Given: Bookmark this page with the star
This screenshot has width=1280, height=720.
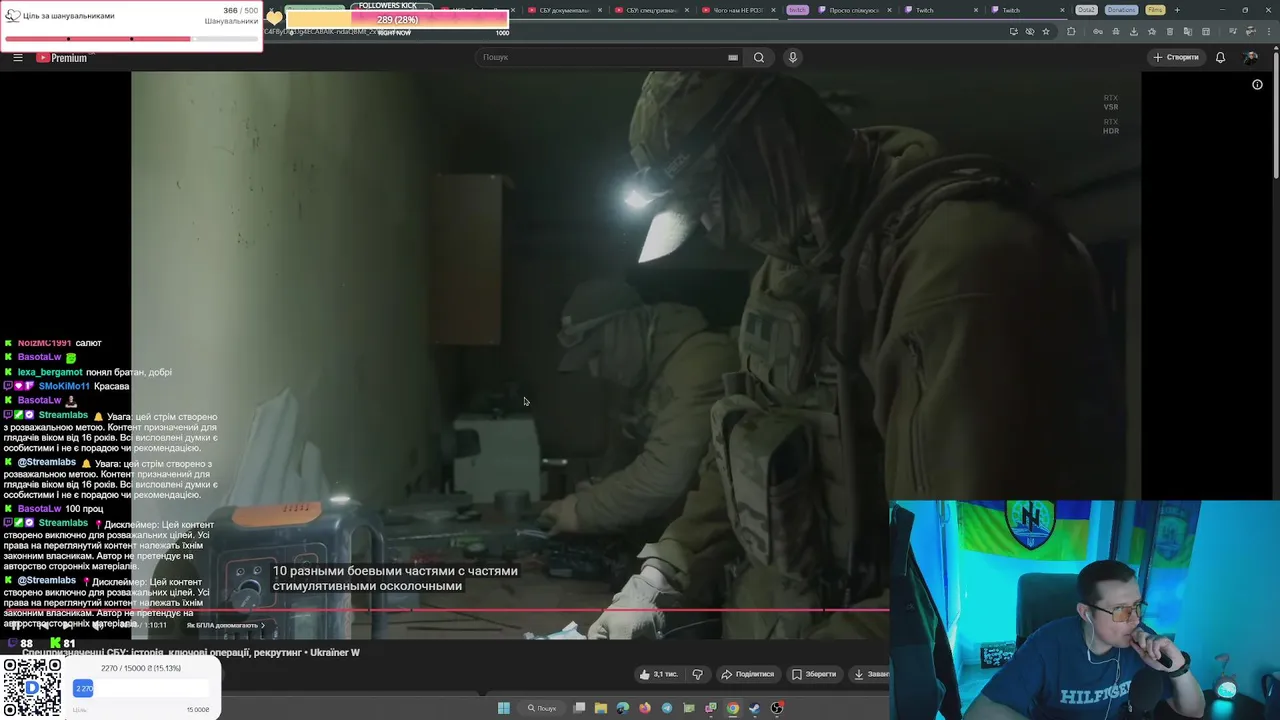Looking at the screenshot, I should tap(1046, 31).
